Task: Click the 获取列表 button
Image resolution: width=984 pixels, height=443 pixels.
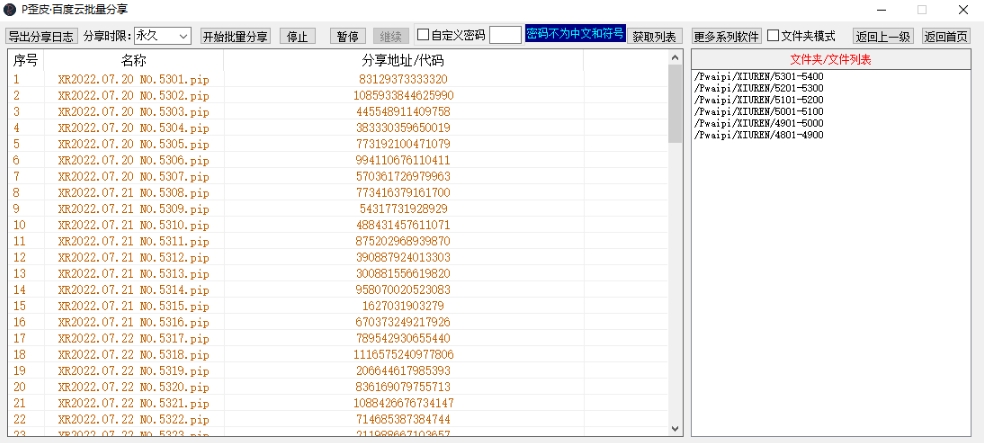Action: (x=655, y=36)
